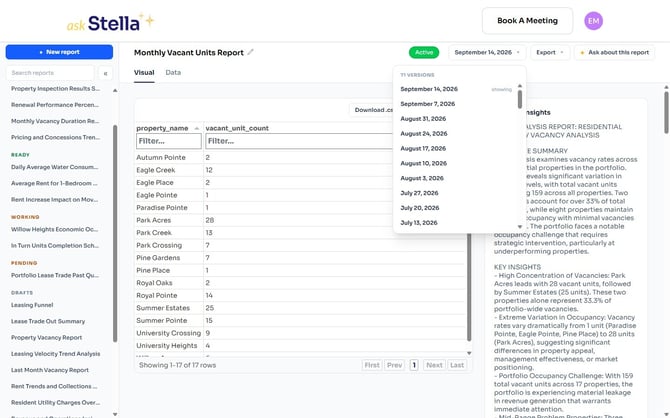Viewport: 670px width, 418px height.
Task: Open Leasing Funnel draft report
Action: (32, 305)
